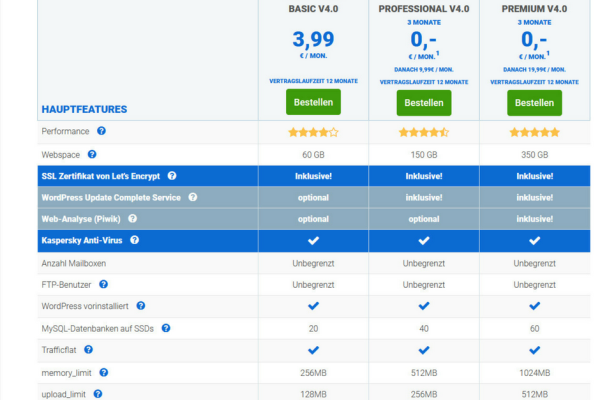Click the question mark beside FTP-Benutzer
The image size is (600, 400).
coord(103,284)
